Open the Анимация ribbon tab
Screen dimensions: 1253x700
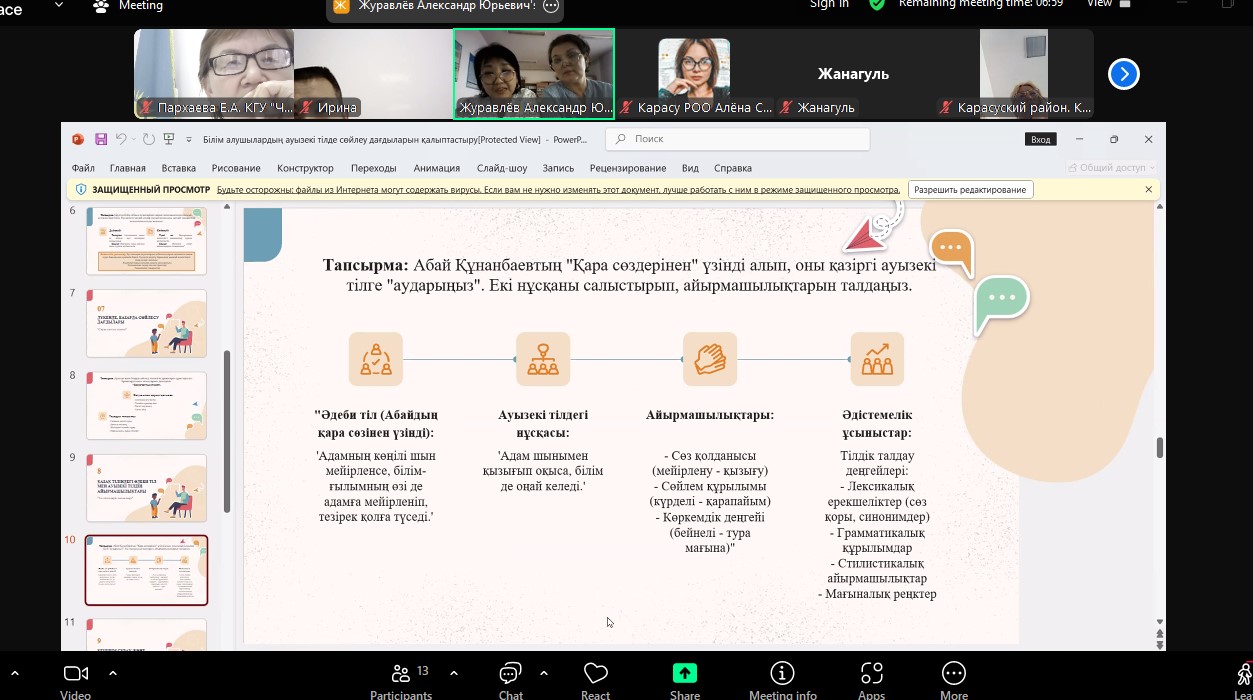[x=436, y=168]
